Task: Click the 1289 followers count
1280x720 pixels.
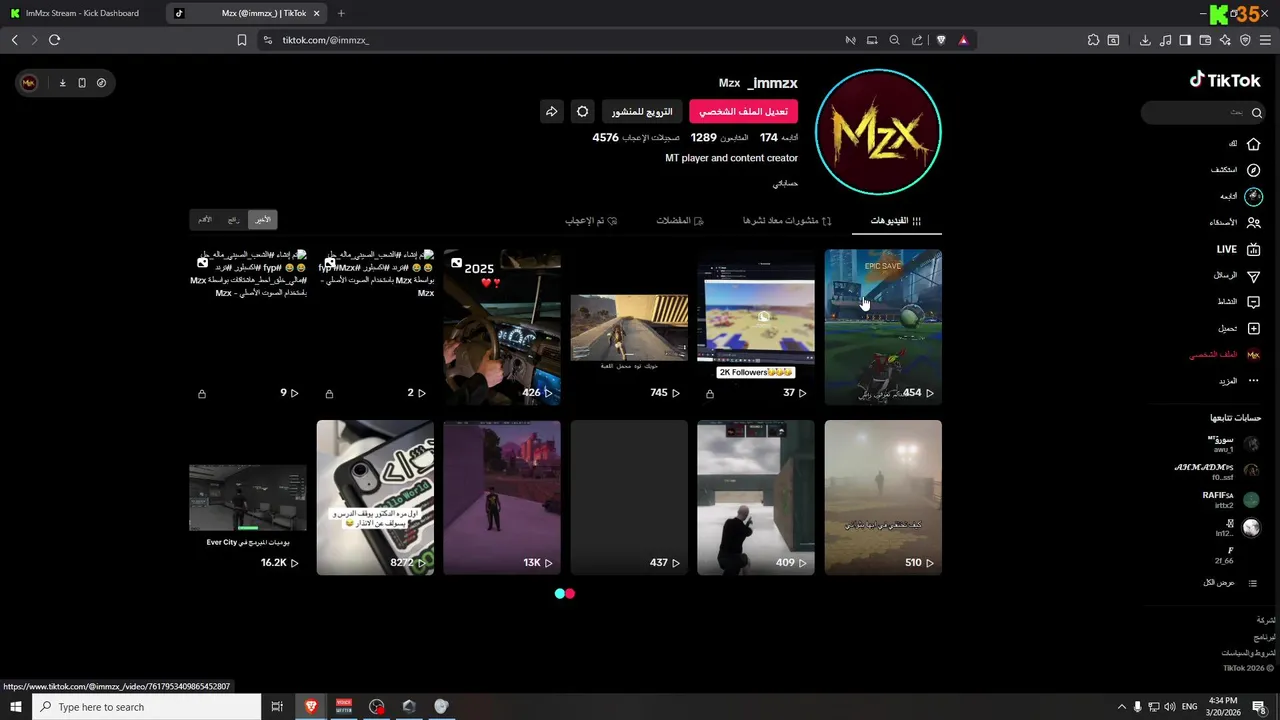Action: pyautogui.click(x=719, y=137)
